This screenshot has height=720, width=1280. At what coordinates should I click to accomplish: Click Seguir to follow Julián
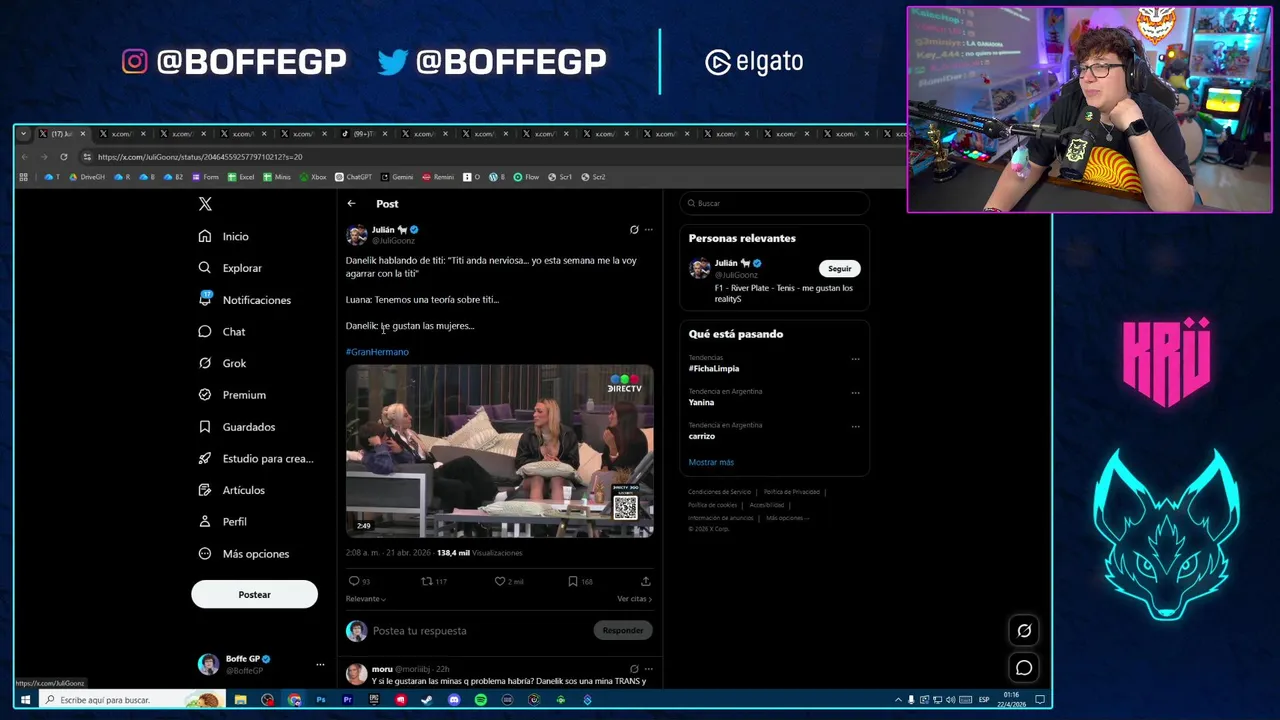click(839, 269)
